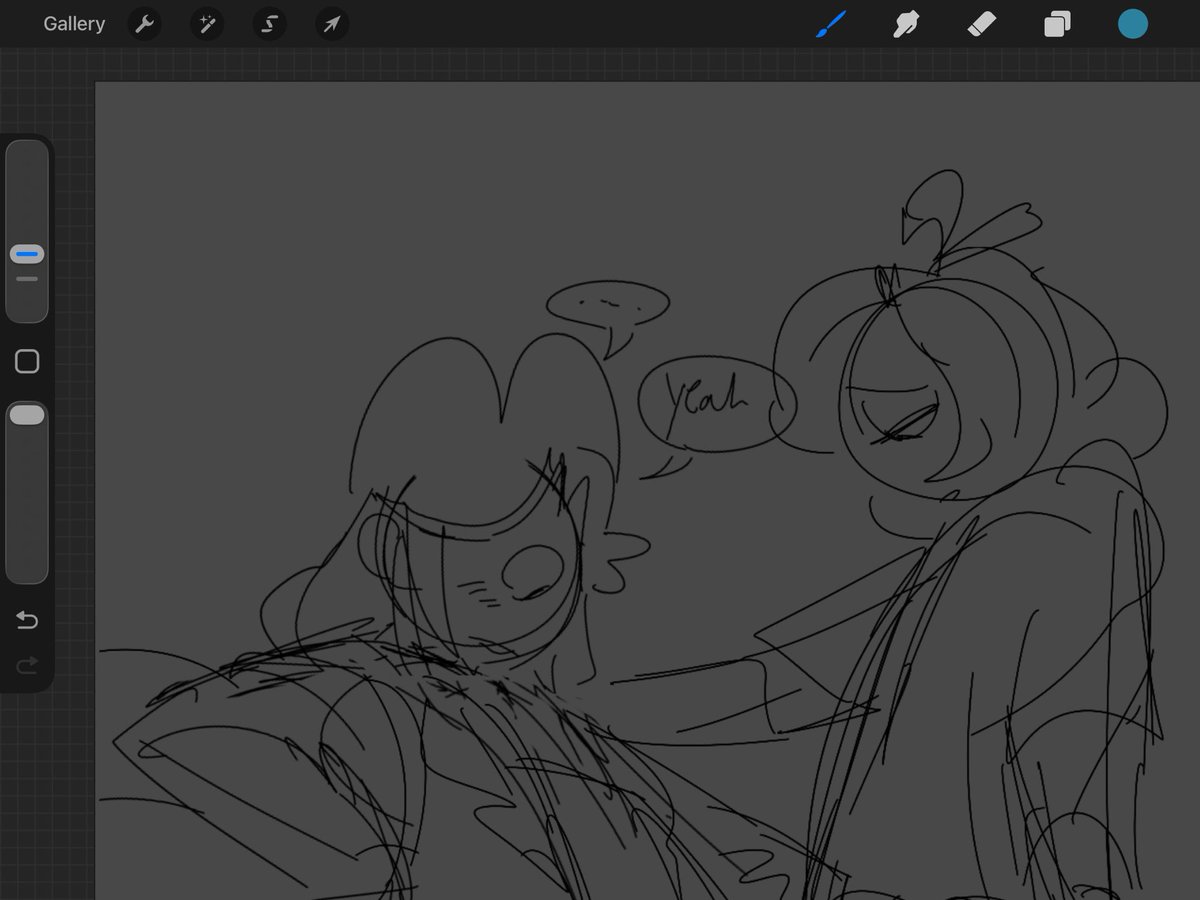Activate the Selection tool
This screenshot has width=1200, height=900.
coord(269,24)
